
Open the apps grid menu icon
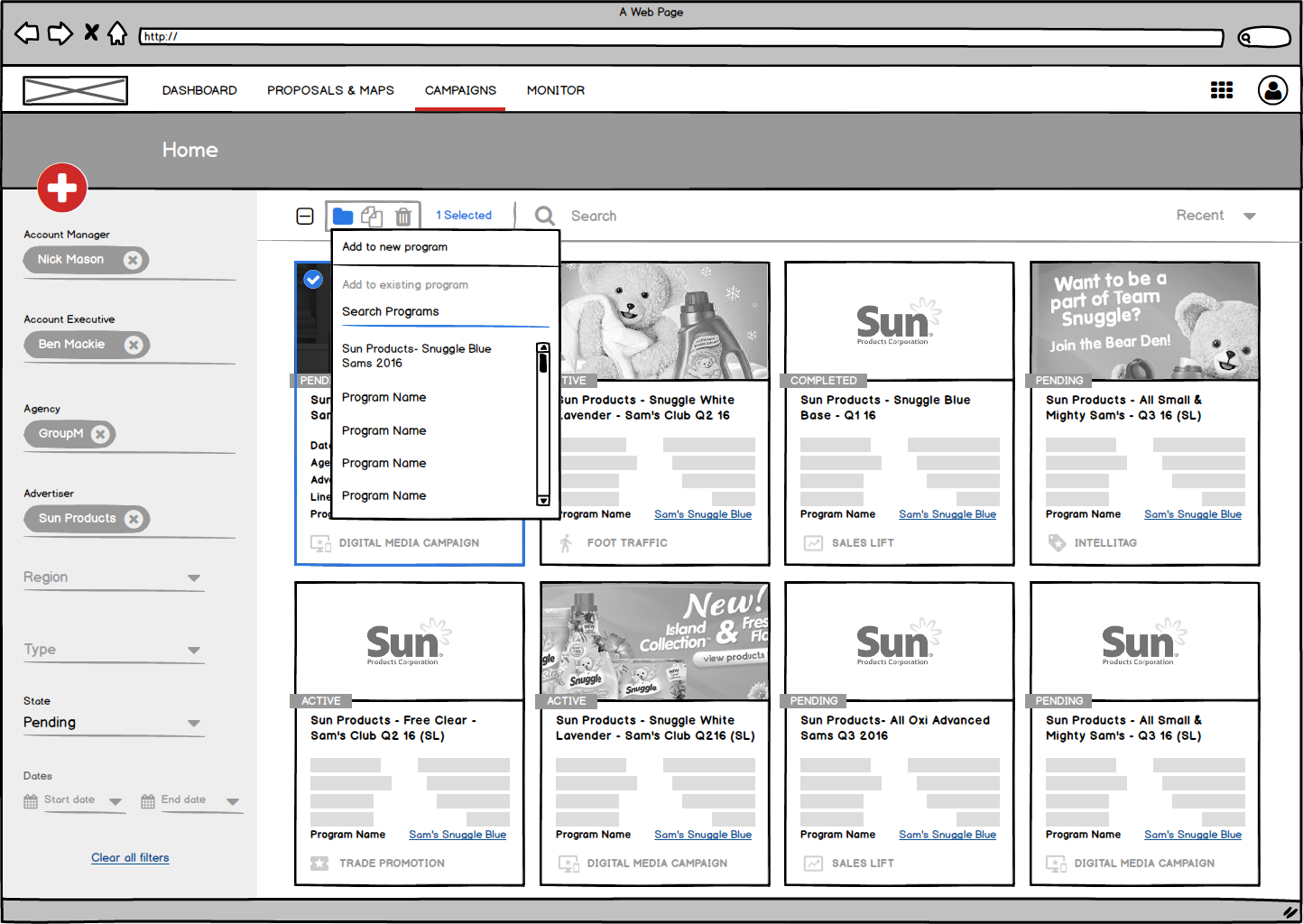(1221, 90)
